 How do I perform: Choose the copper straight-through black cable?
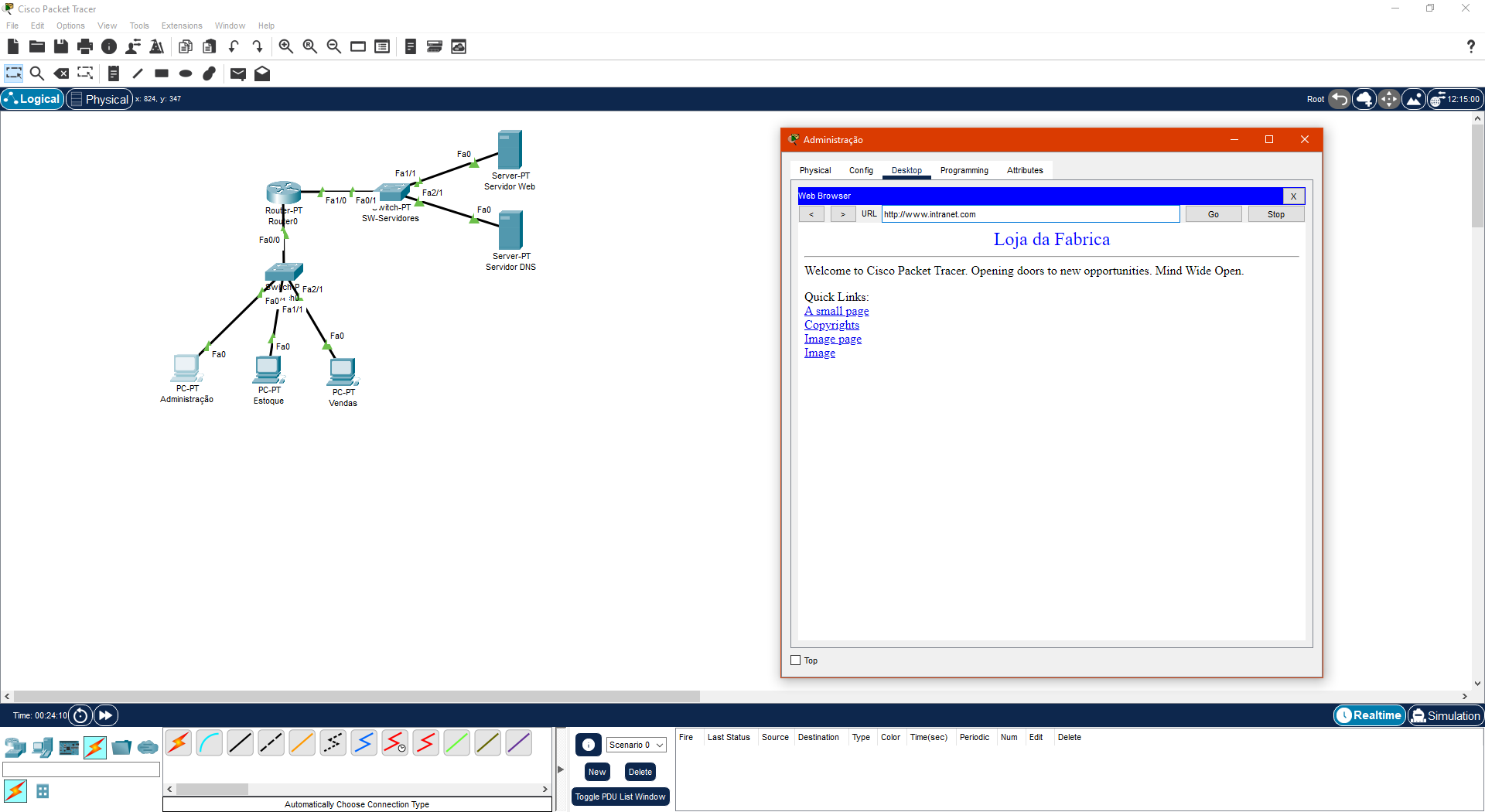pos(241,743)
